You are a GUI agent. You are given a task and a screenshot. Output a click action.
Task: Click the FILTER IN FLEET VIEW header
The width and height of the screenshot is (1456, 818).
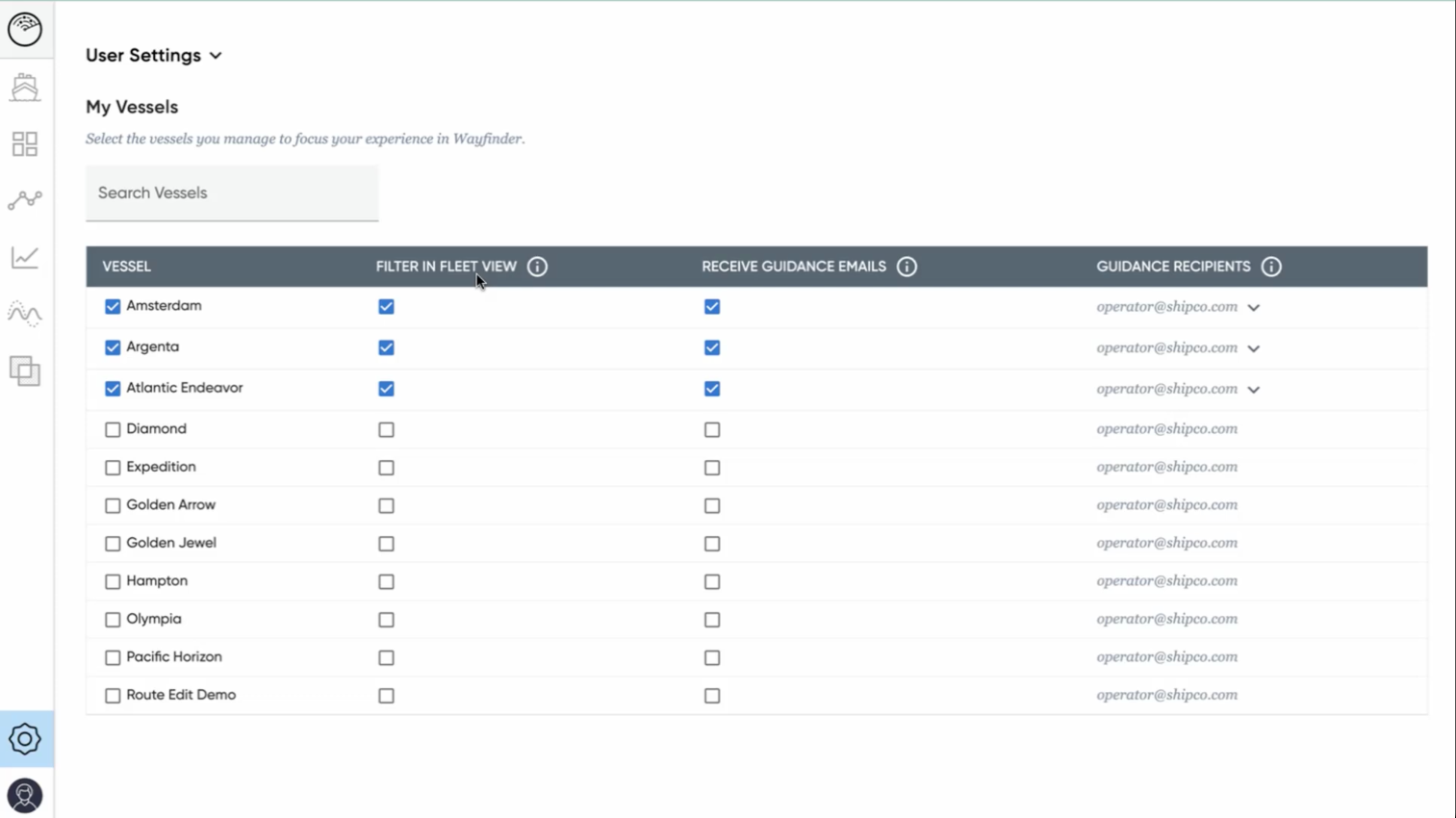pos(447,267)
